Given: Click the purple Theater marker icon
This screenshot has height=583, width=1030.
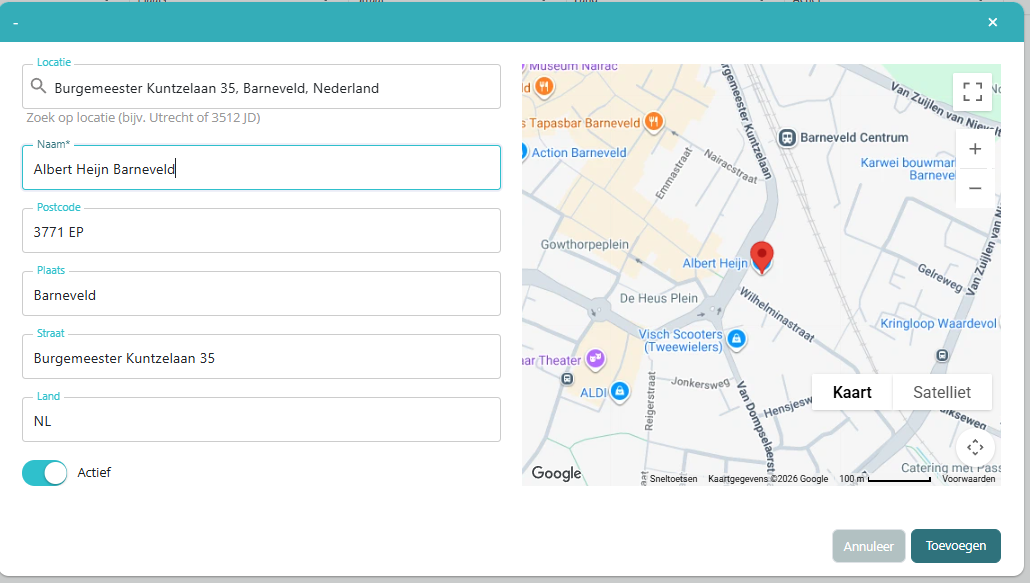Looking at the screenshot, I should pos(596,358).
